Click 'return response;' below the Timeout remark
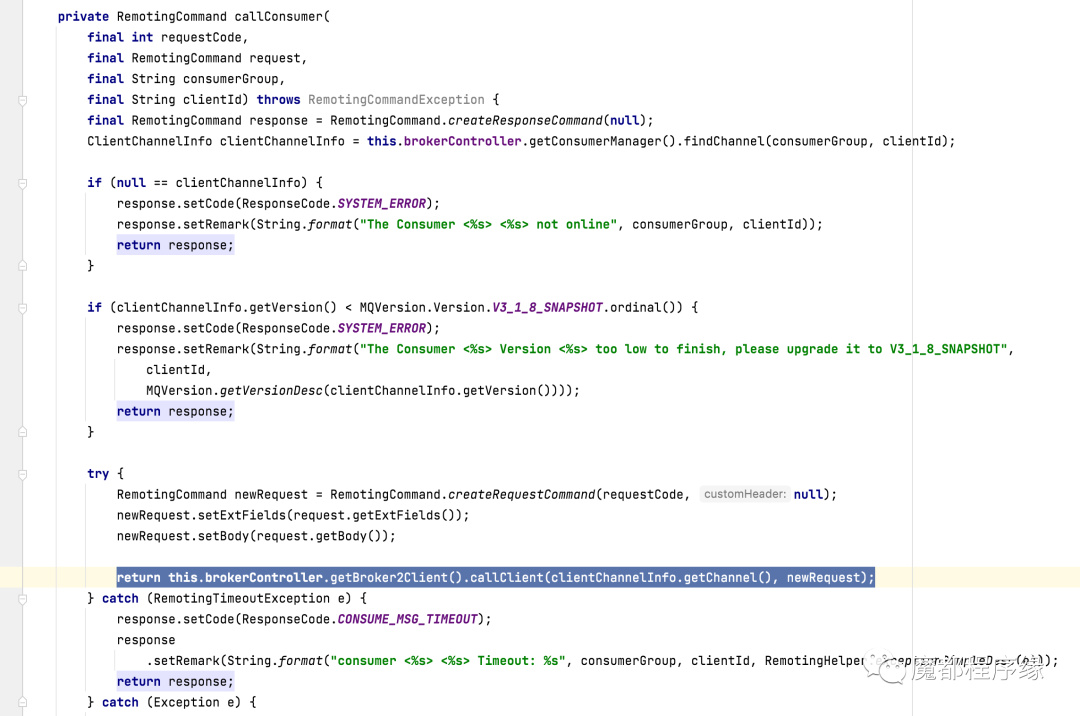This screenshot has width=1080, height=716. [175, 682]
